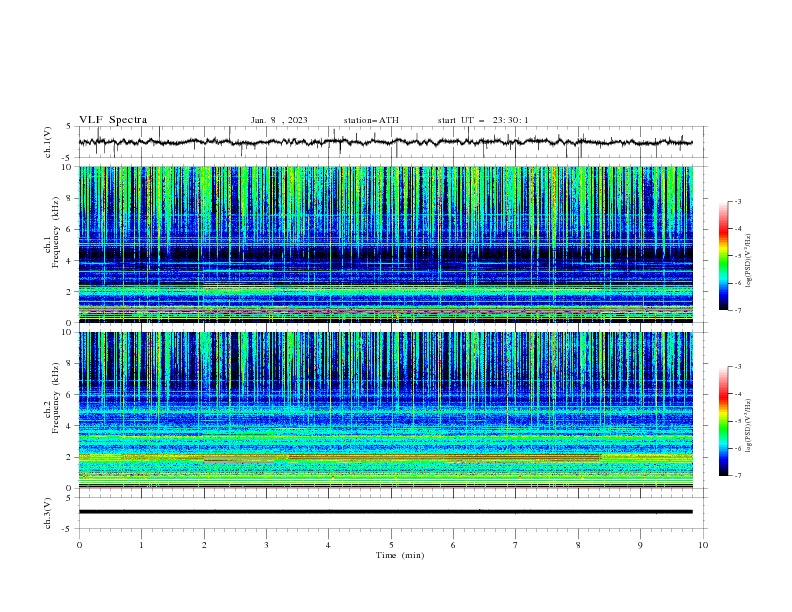Click time axis tick label "10"
The height and width of the screenshot is (612, 792).
tap(703, 545)
